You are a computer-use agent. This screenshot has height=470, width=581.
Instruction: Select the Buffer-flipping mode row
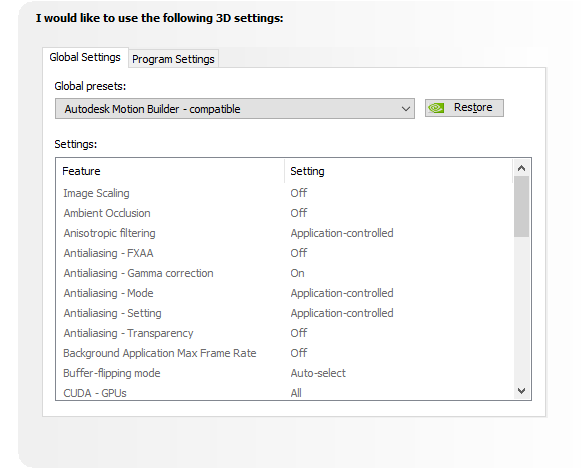(x=285, y=373)
